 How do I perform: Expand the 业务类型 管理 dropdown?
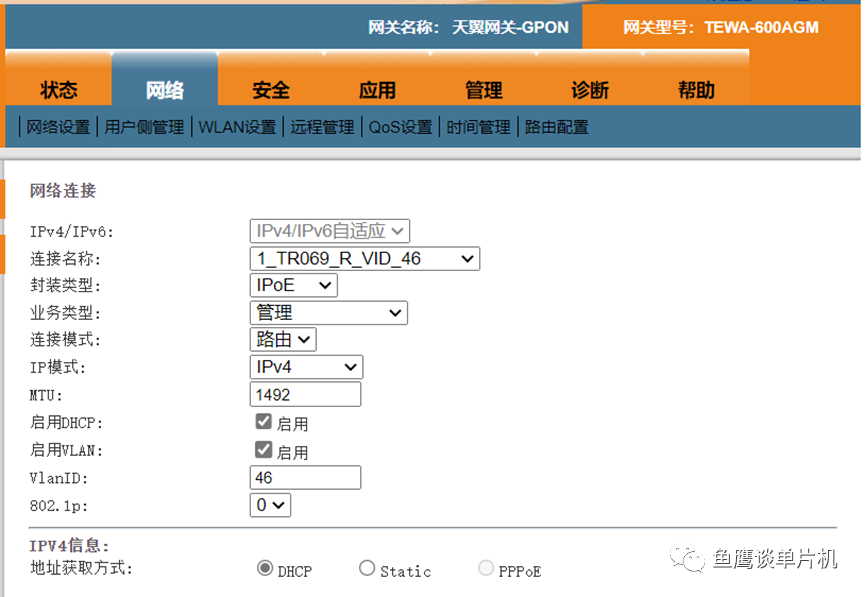pyautogui.click(x=329, y=313)
